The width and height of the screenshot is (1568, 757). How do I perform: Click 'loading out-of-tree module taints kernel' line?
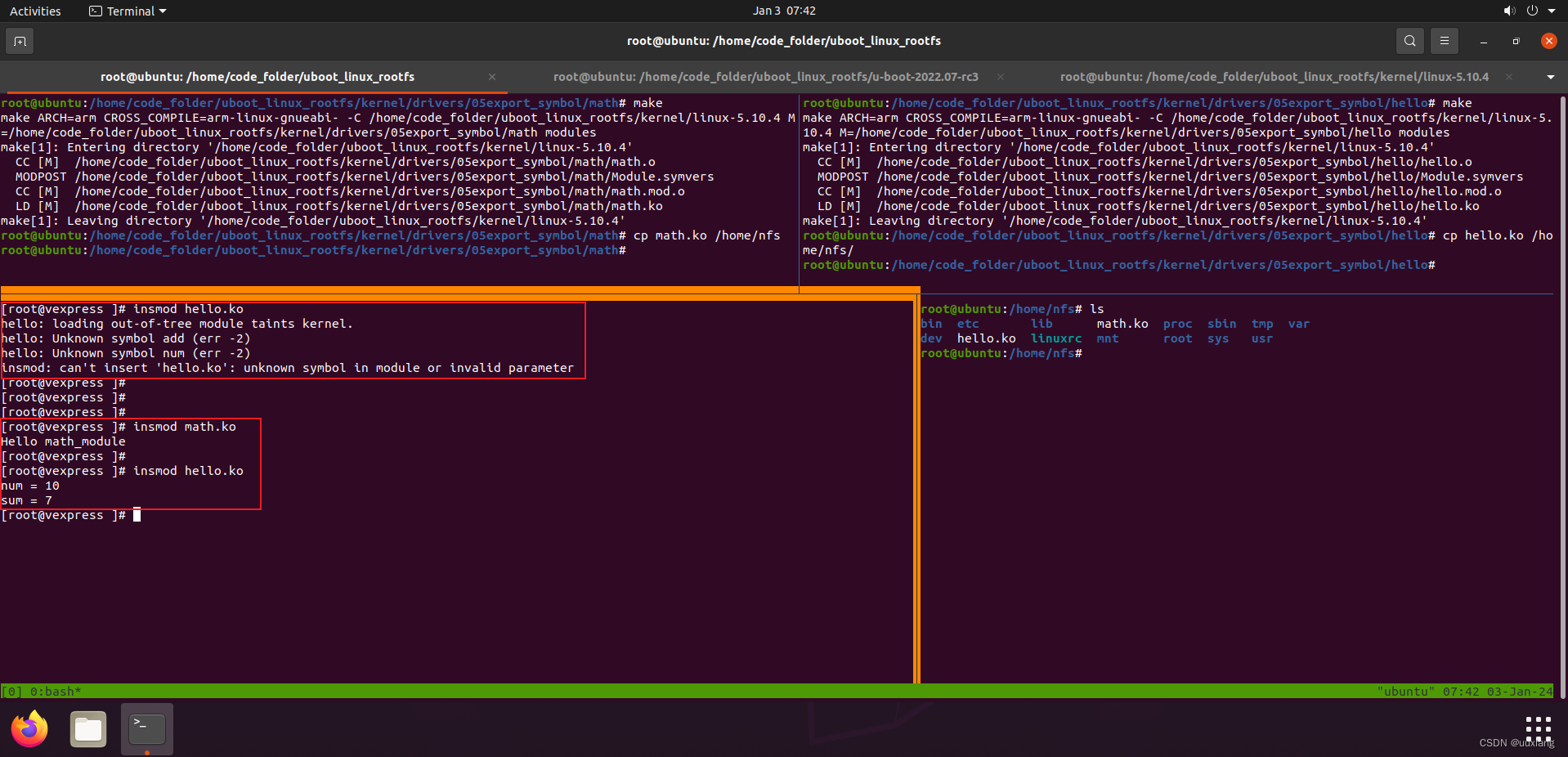(x=177, y=324)
